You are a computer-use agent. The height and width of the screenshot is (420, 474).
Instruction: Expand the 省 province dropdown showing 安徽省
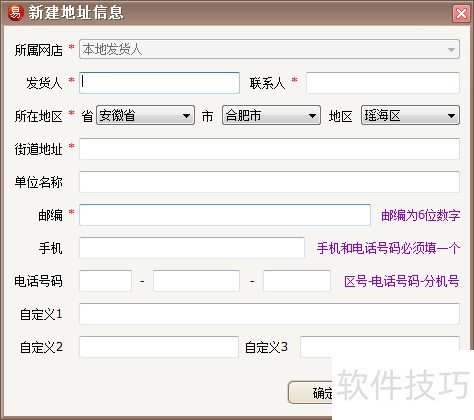(145, 115)
